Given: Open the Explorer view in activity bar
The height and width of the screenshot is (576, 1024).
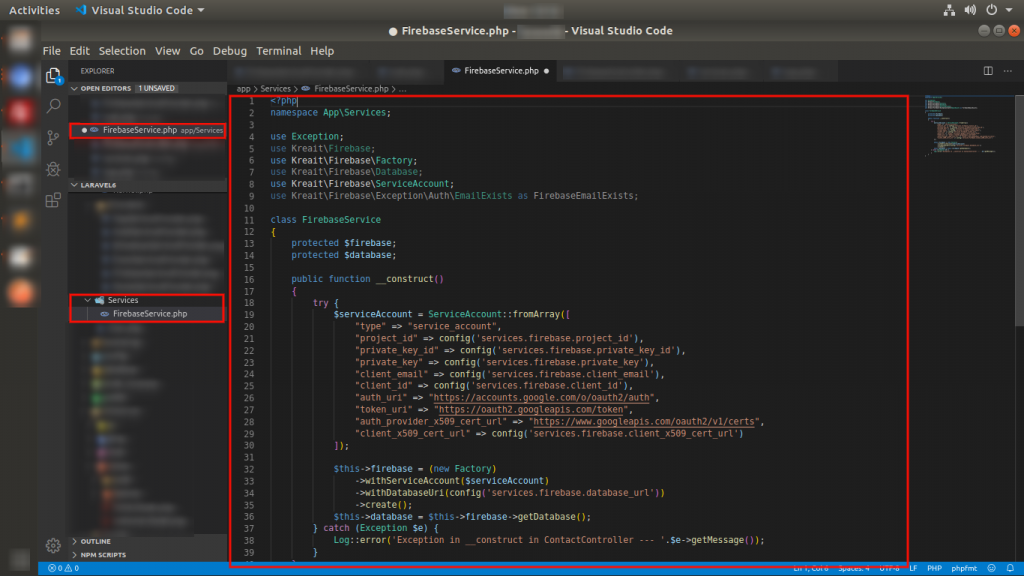Looking at the screenshot, I should [x=54, y=75].
